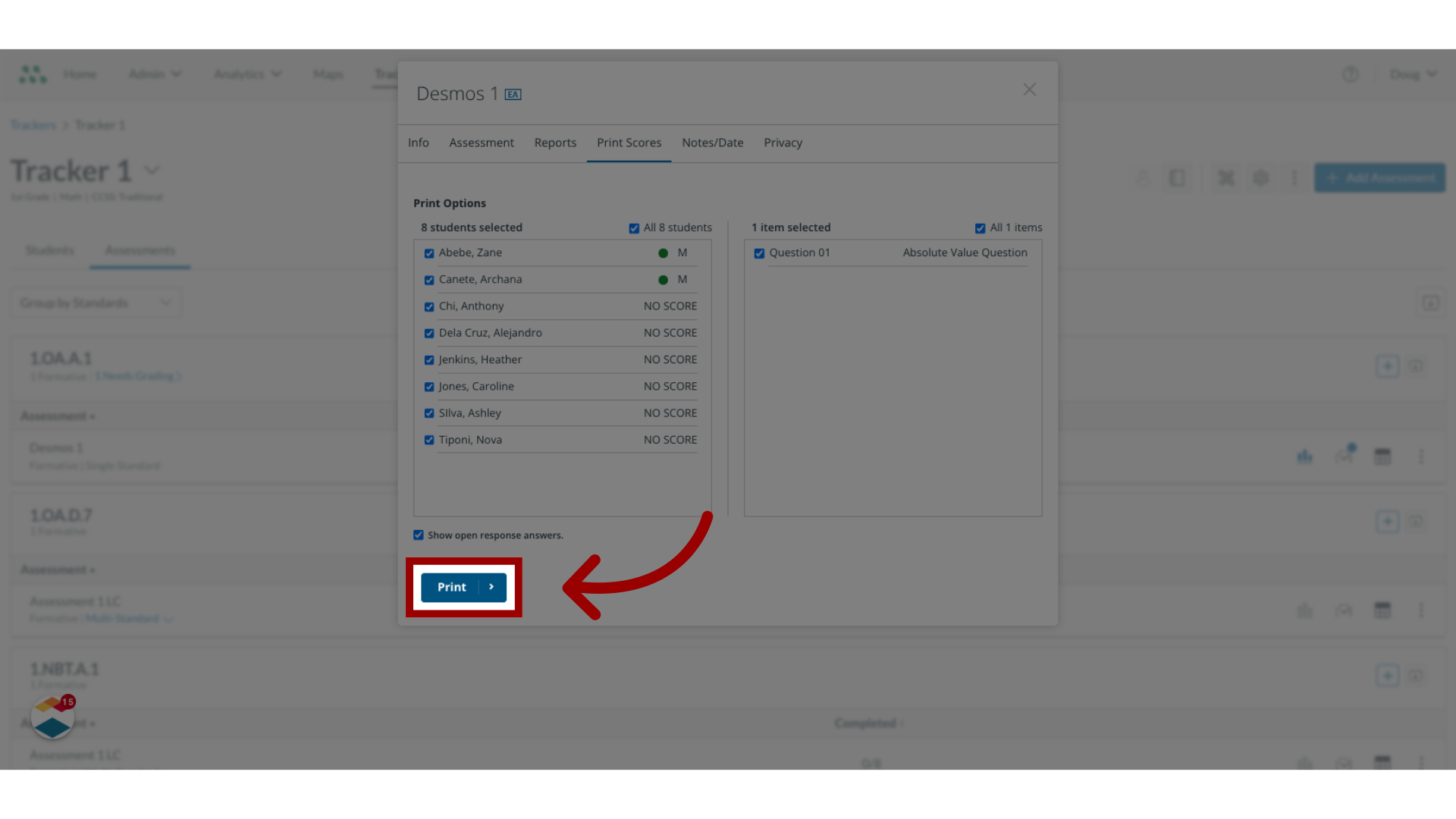Open the bar chart icon for Desmos 1 row

(1304, 457)
